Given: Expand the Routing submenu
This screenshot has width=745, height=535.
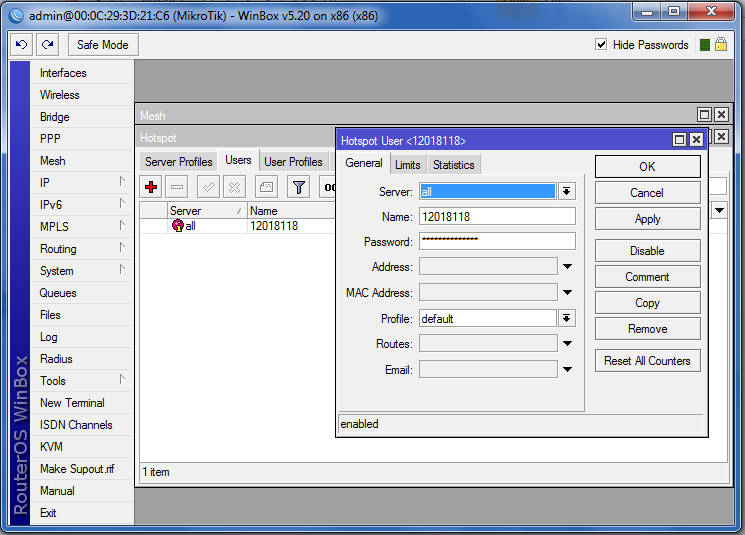Looking at the screenshot, I should click(x=82, y=248).
